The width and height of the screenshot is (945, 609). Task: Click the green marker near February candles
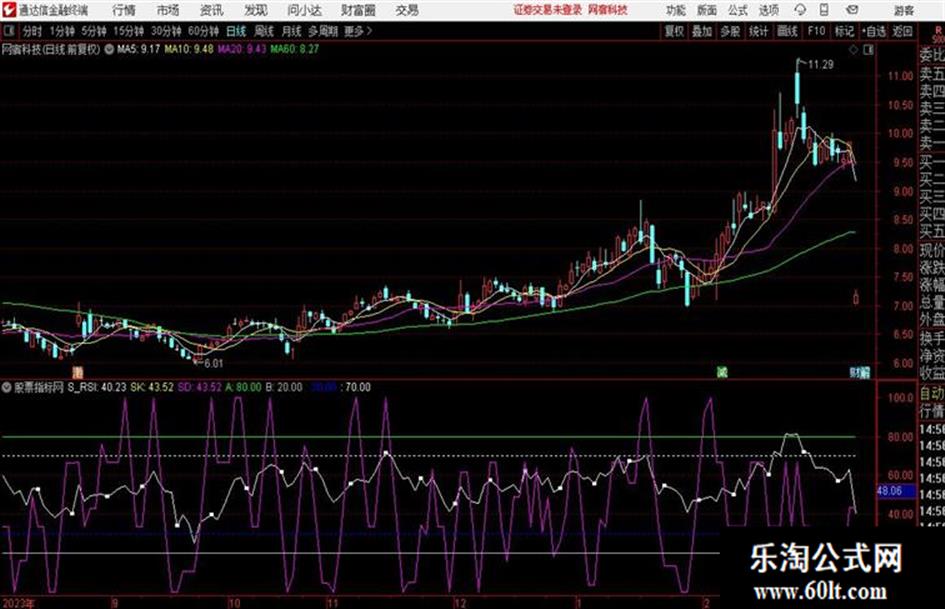point(721,371)
